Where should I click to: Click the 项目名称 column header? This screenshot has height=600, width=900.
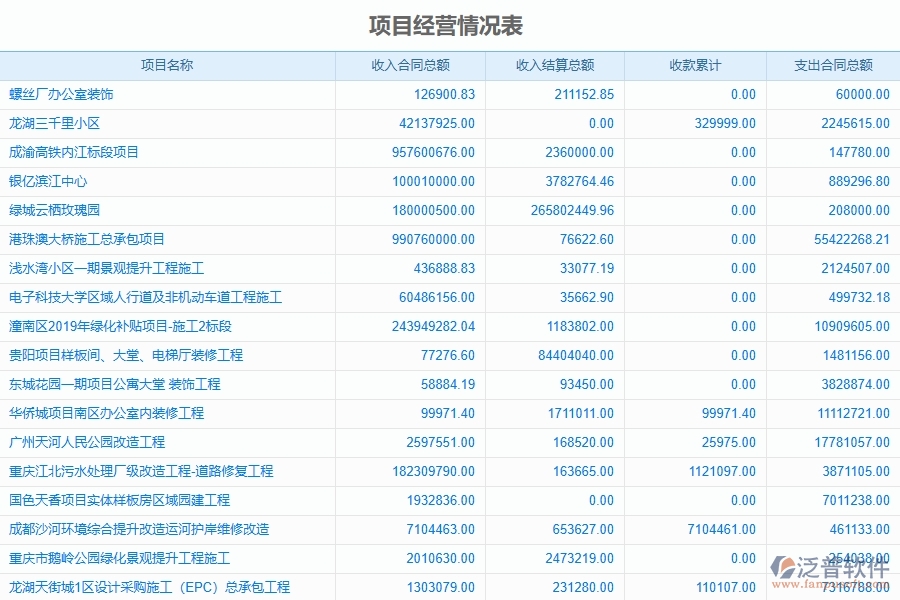tap(168, 64)
